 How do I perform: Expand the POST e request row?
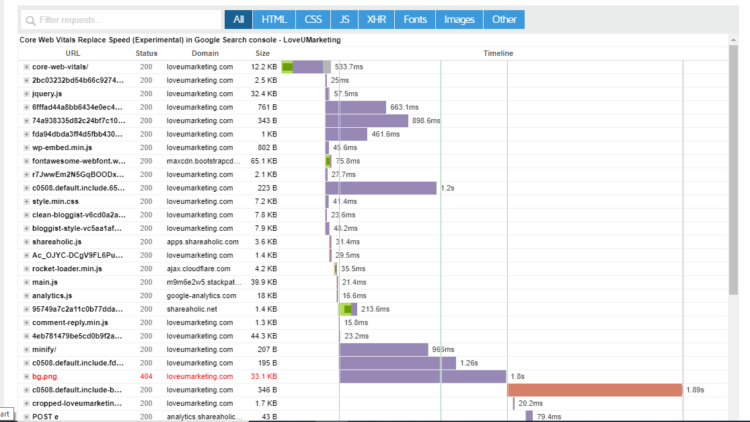point(26,417)
